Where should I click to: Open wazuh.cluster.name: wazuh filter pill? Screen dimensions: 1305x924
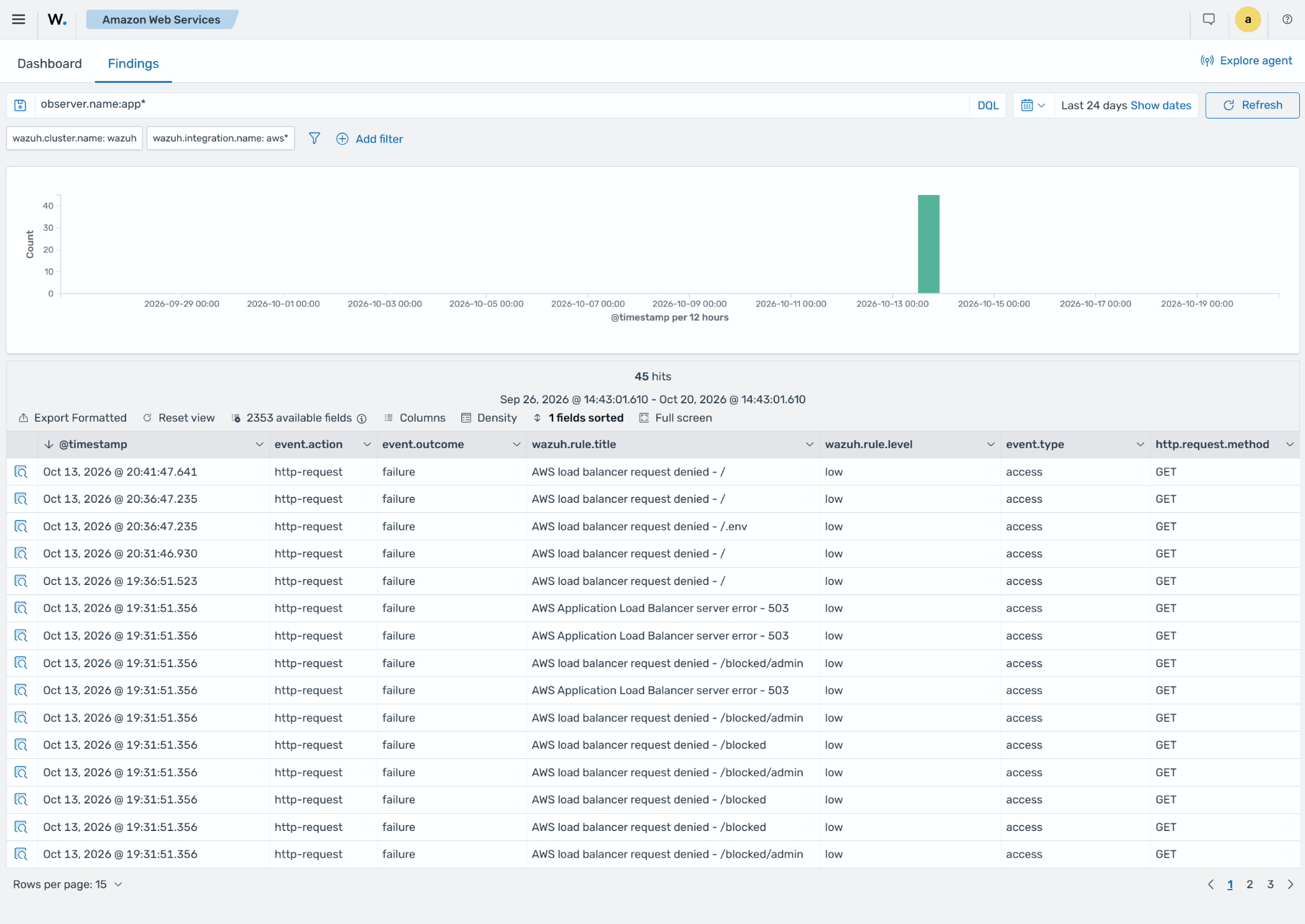tap(75, 138)
